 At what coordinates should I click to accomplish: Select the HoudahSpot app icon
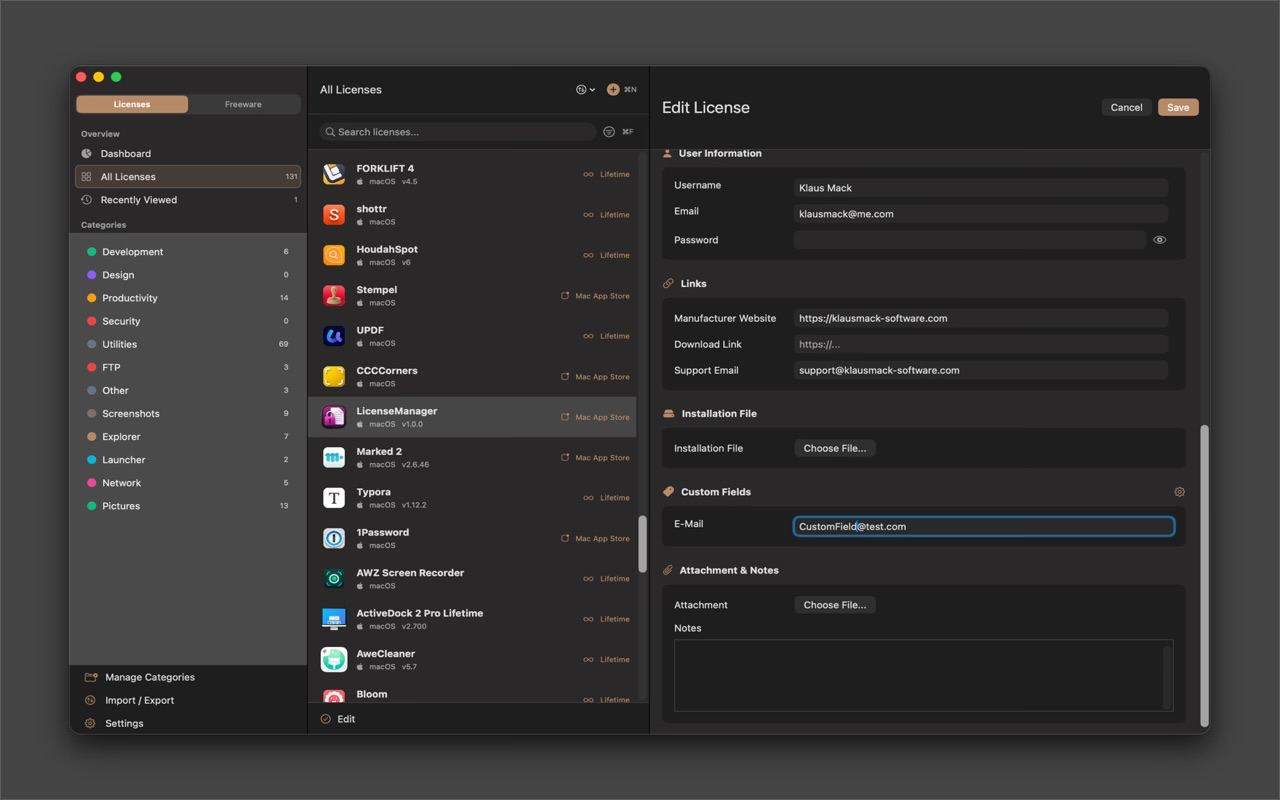point(334,255)
